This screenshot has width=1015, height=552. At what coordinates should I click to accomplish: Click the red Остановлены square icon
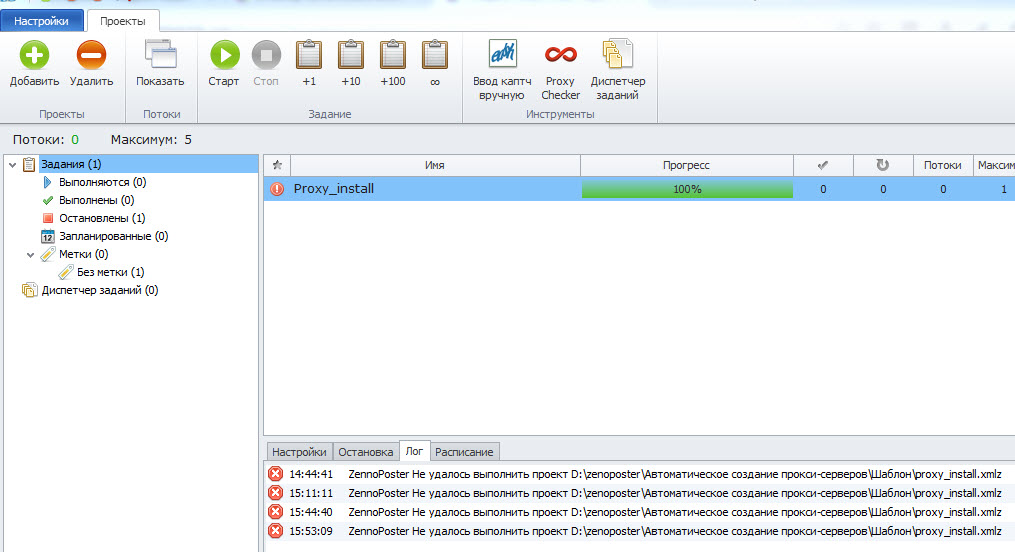pos(47,218)
